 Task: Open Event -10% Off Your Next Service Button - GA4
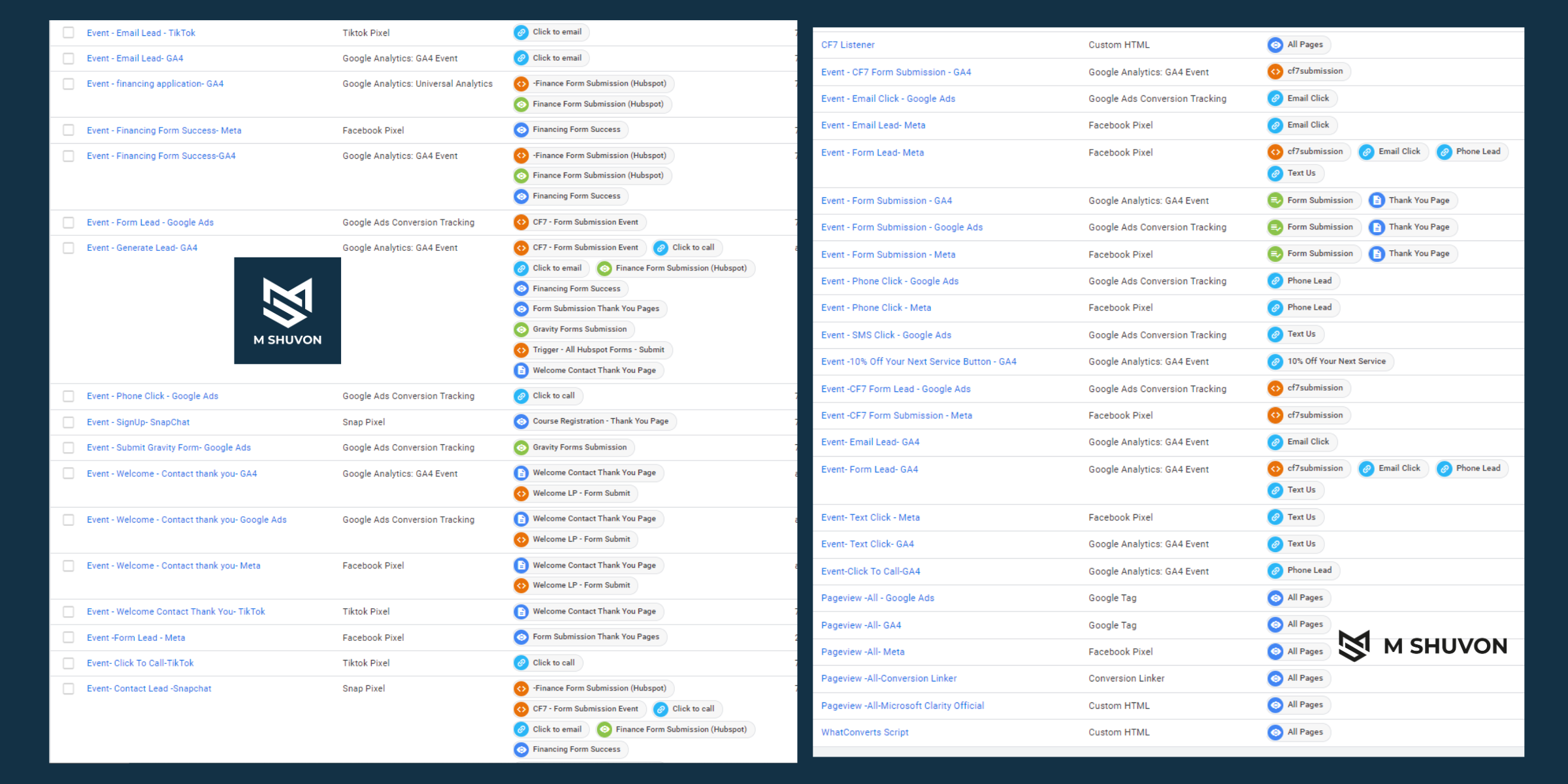919,361
